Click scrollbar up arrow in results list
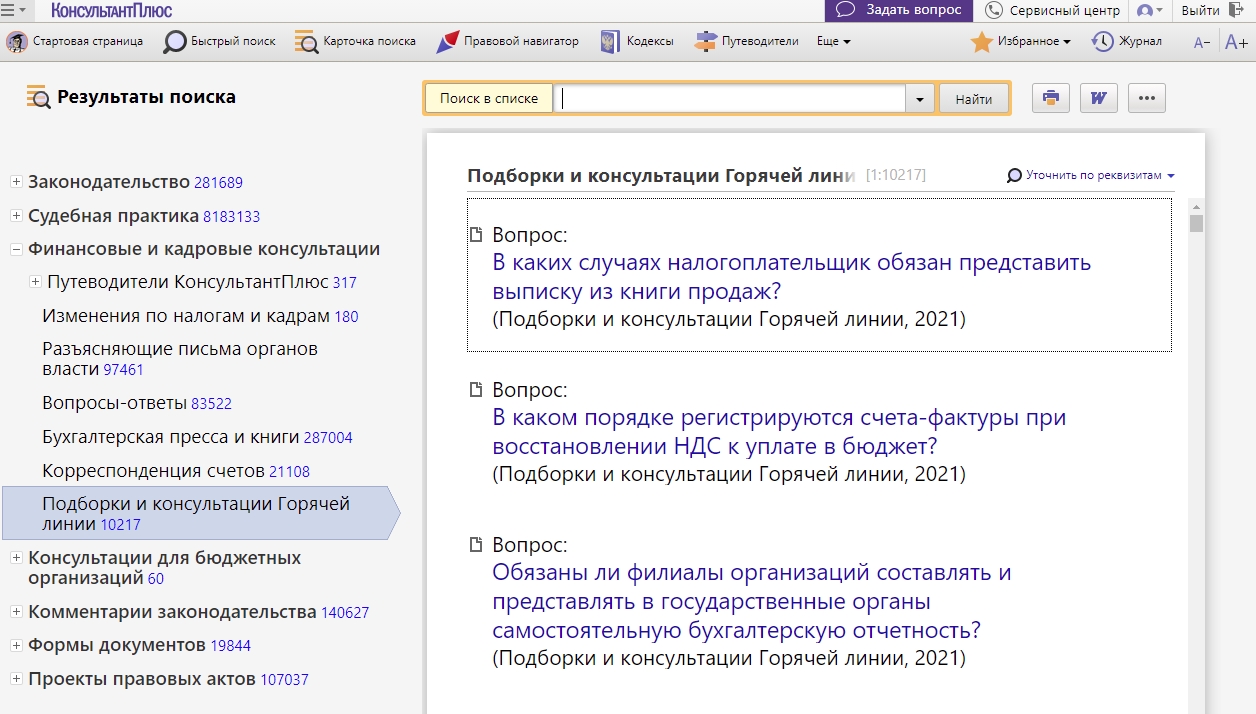1256x714 pixels. 1196,206
